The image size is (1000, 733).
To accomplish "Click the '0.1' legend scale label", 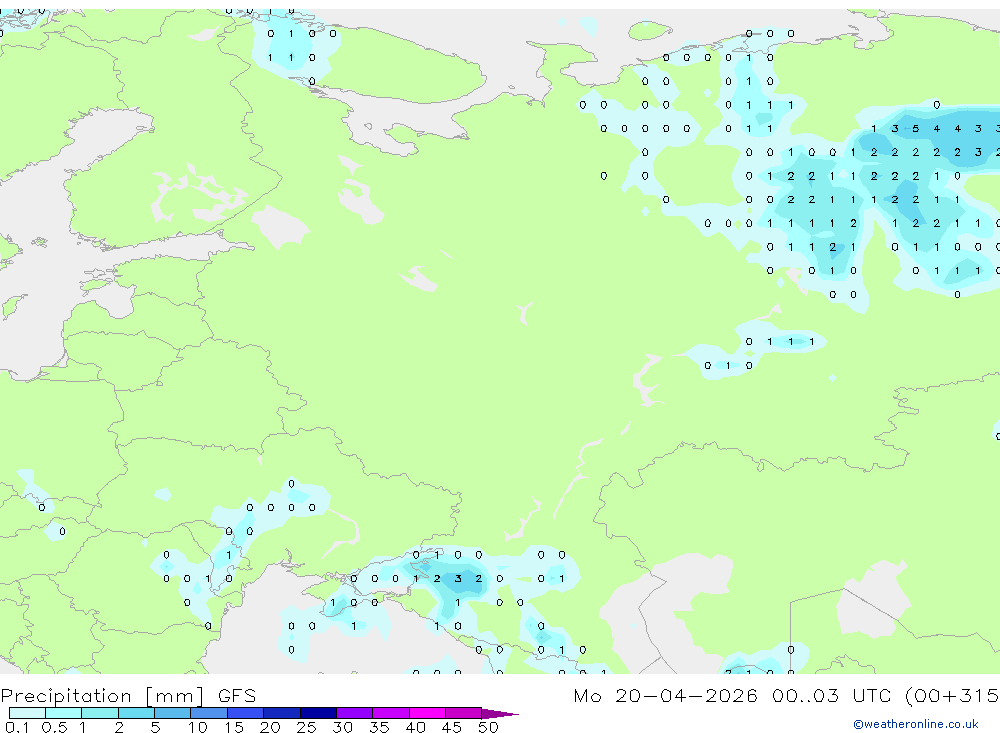I will click(18, 727).
